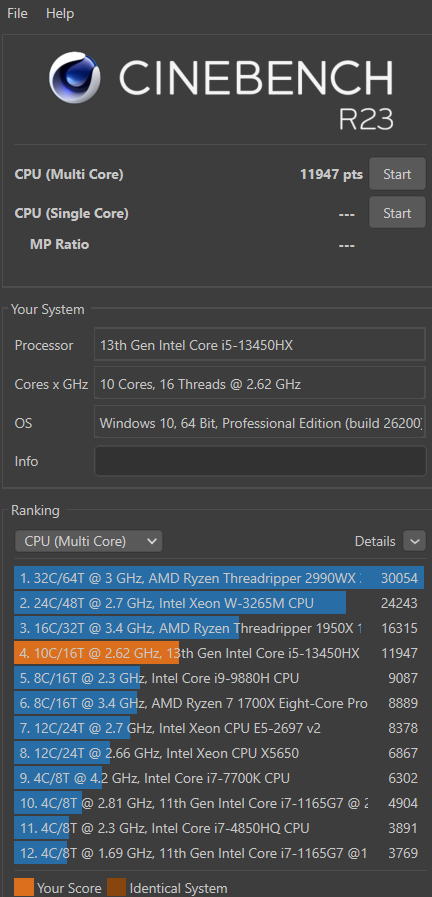Select the orange i5-13450HX ranking row
432x897 pixels.
[x=219, y=653]
